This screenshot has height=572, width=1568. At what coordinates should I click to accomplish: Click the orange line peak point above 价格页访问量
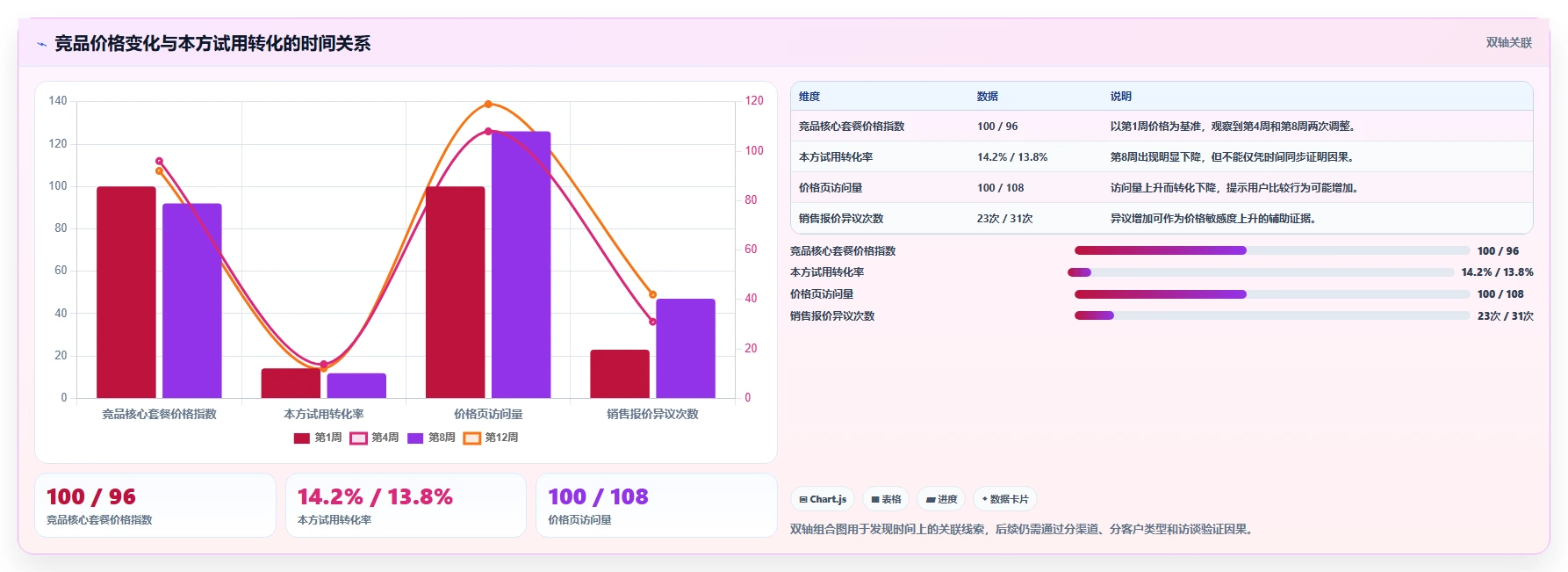pos(488,105)
